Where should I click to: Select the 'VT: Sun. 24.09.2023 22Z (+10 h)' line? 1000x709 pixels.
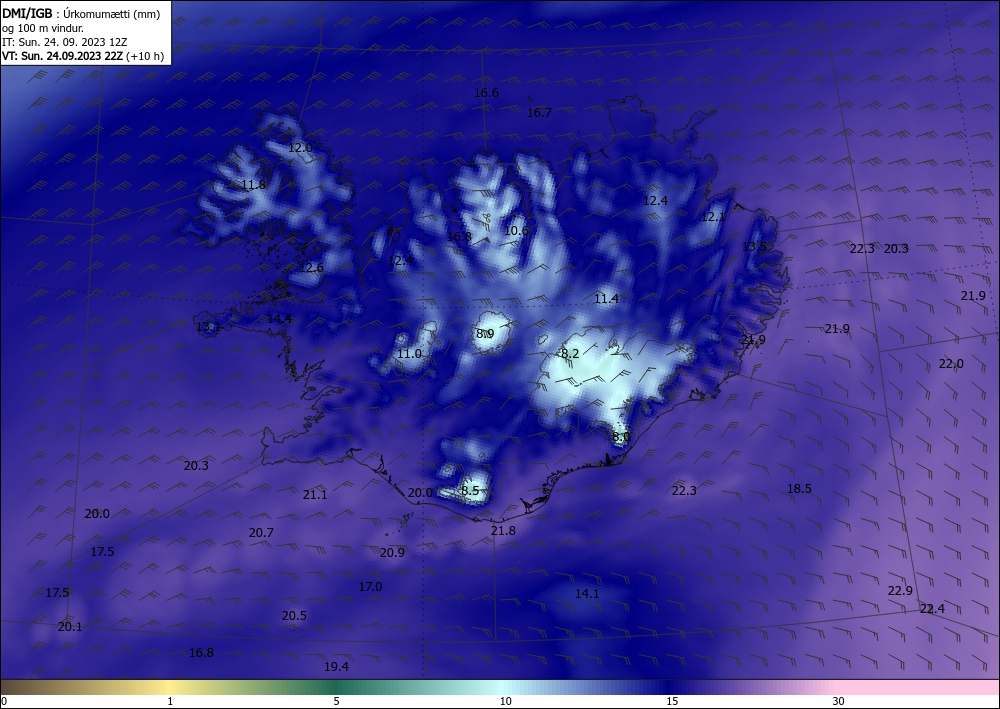click(x=83, y=56)
